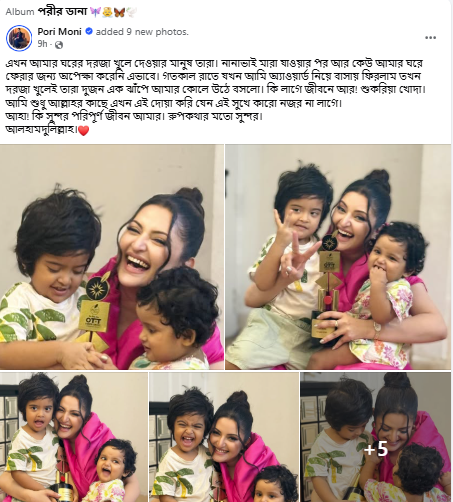Click the Bengali post caption text
The width and height of the screenshot is (453, 502).
click(216, 96)
